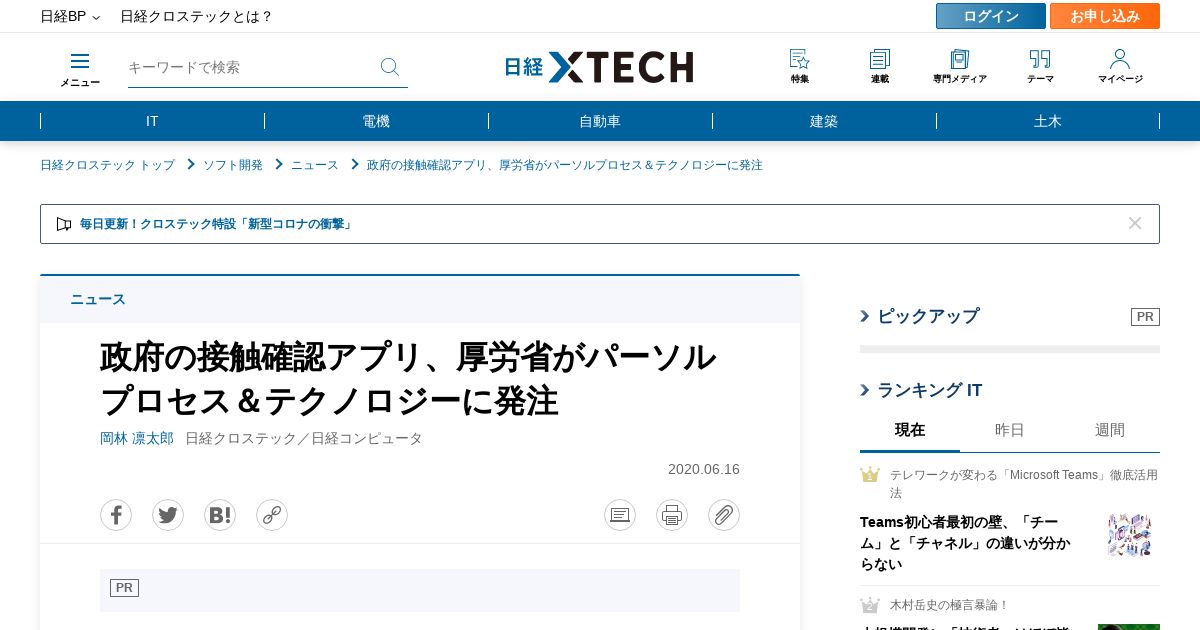The width and height of the screenshot is (1200, 630).
Task: Select the 建築 navigation item
Action: [824, 121]
